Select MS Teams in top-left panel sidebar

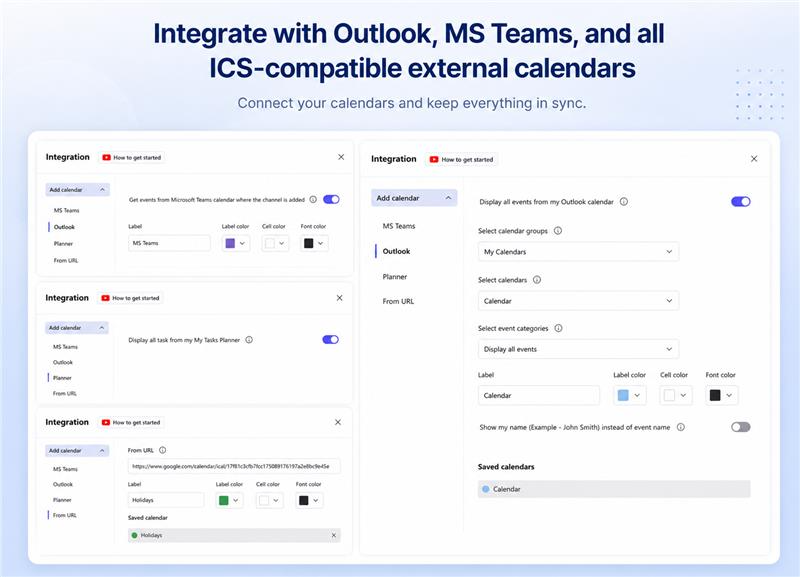point(66,210)
